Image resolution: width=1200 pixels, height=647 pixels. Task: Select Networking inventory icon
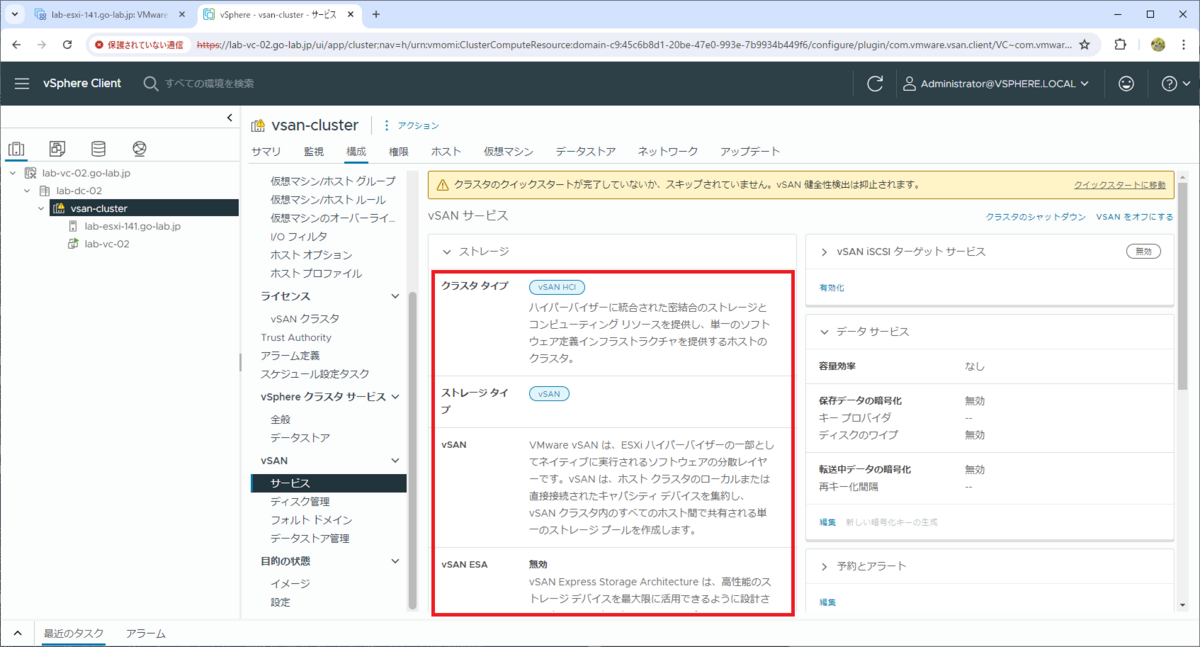pos(139,149)
